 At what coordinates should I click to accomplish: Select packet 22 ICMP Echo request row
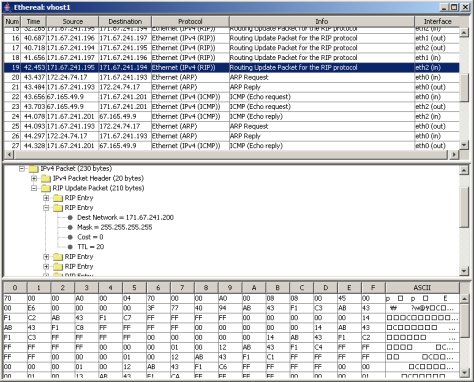232,97
